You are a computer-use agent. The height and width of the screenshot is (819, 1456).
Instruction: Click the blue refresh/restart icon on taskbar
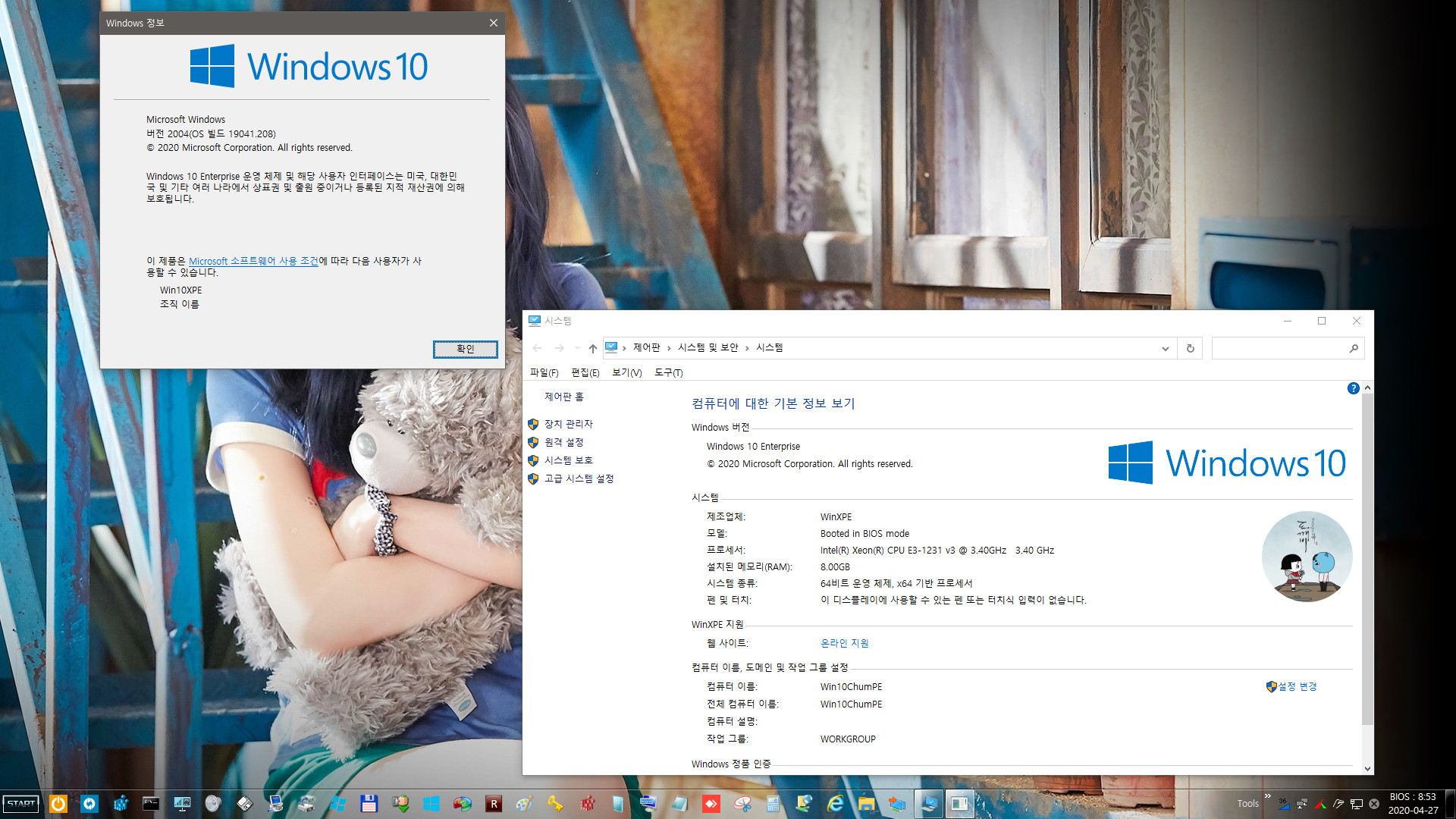pyautogui.click(x=89, y=804)
